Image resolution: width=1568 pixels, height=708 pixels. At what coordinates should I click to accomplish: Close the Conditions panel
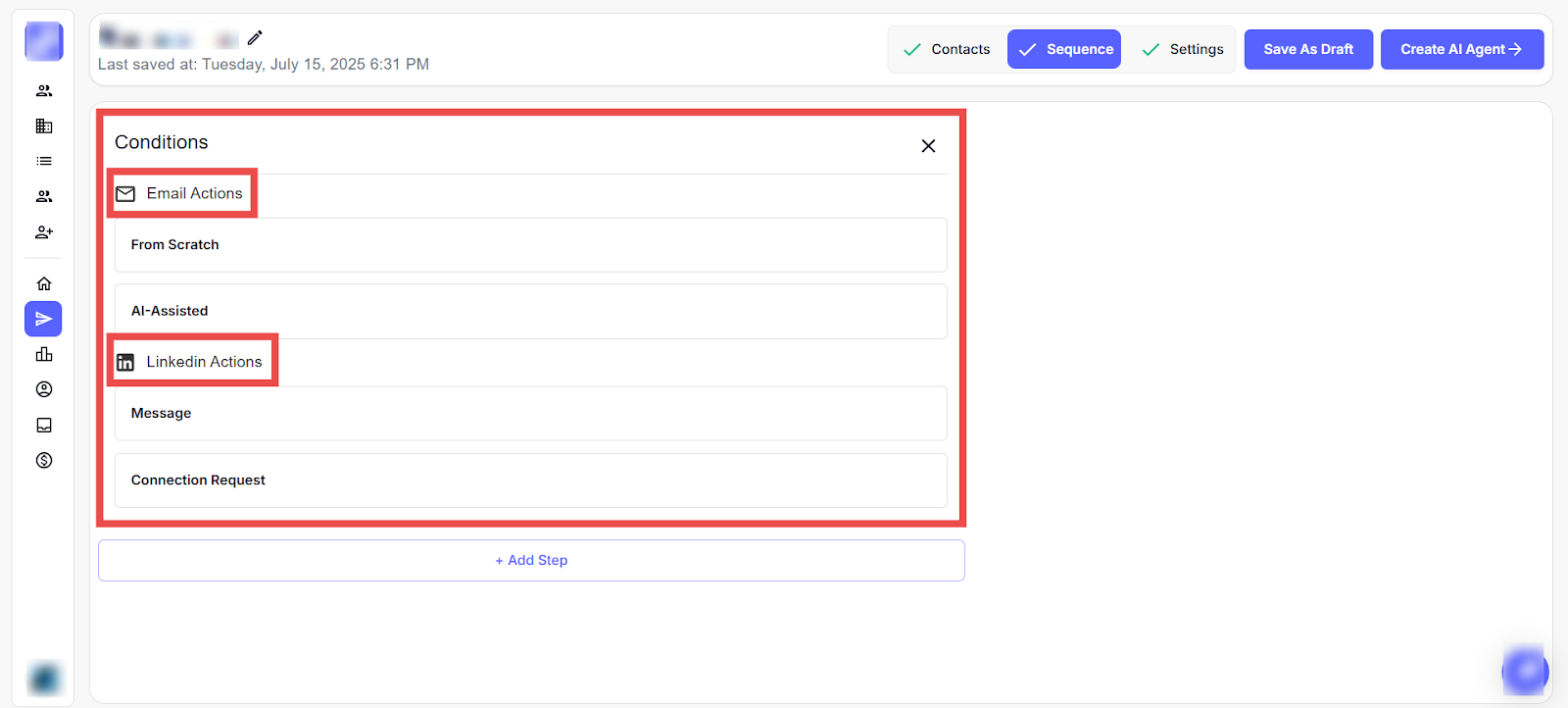tap(928, 146)
